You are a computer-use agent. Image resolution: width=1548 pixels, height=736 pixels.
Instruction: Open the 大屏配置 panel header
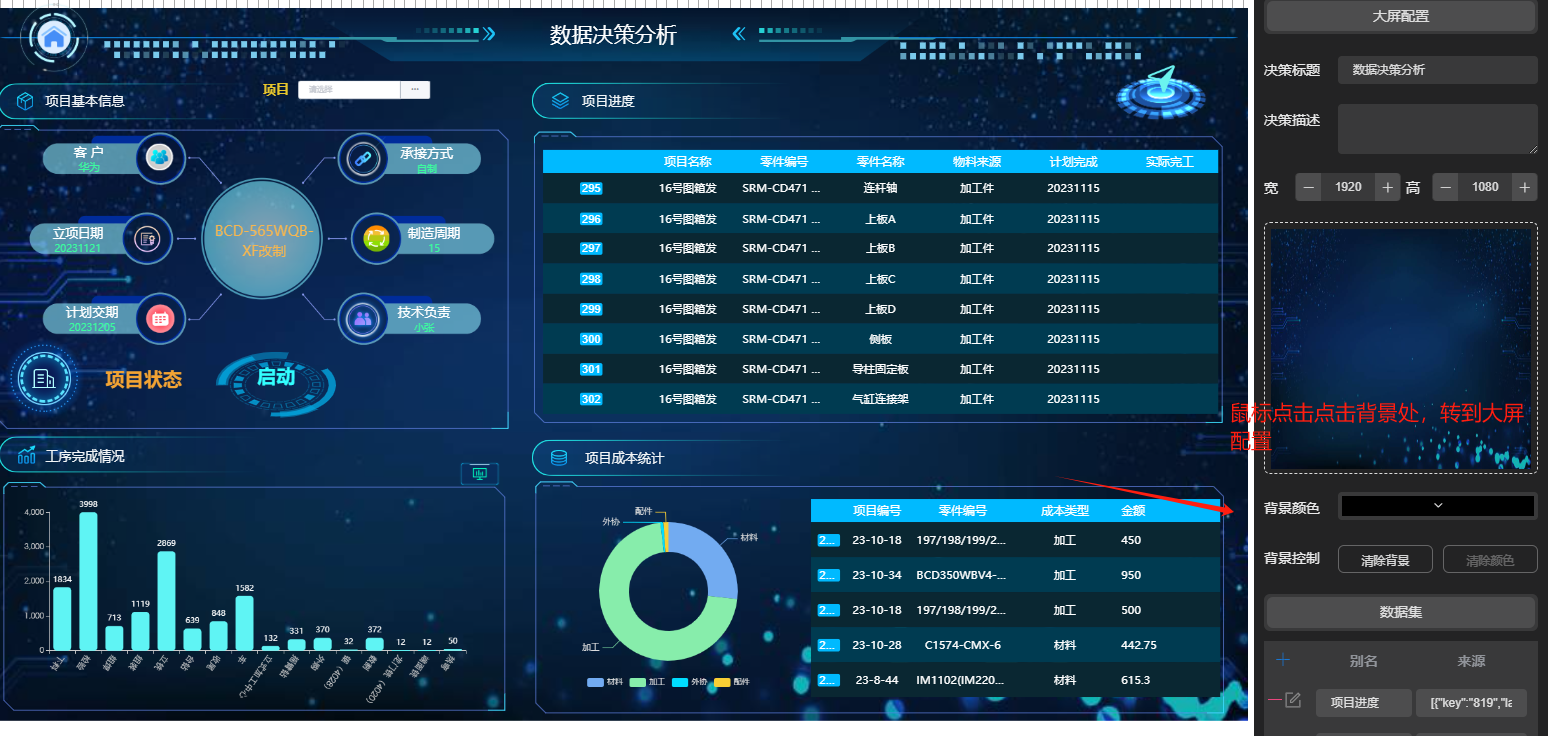1400,16
